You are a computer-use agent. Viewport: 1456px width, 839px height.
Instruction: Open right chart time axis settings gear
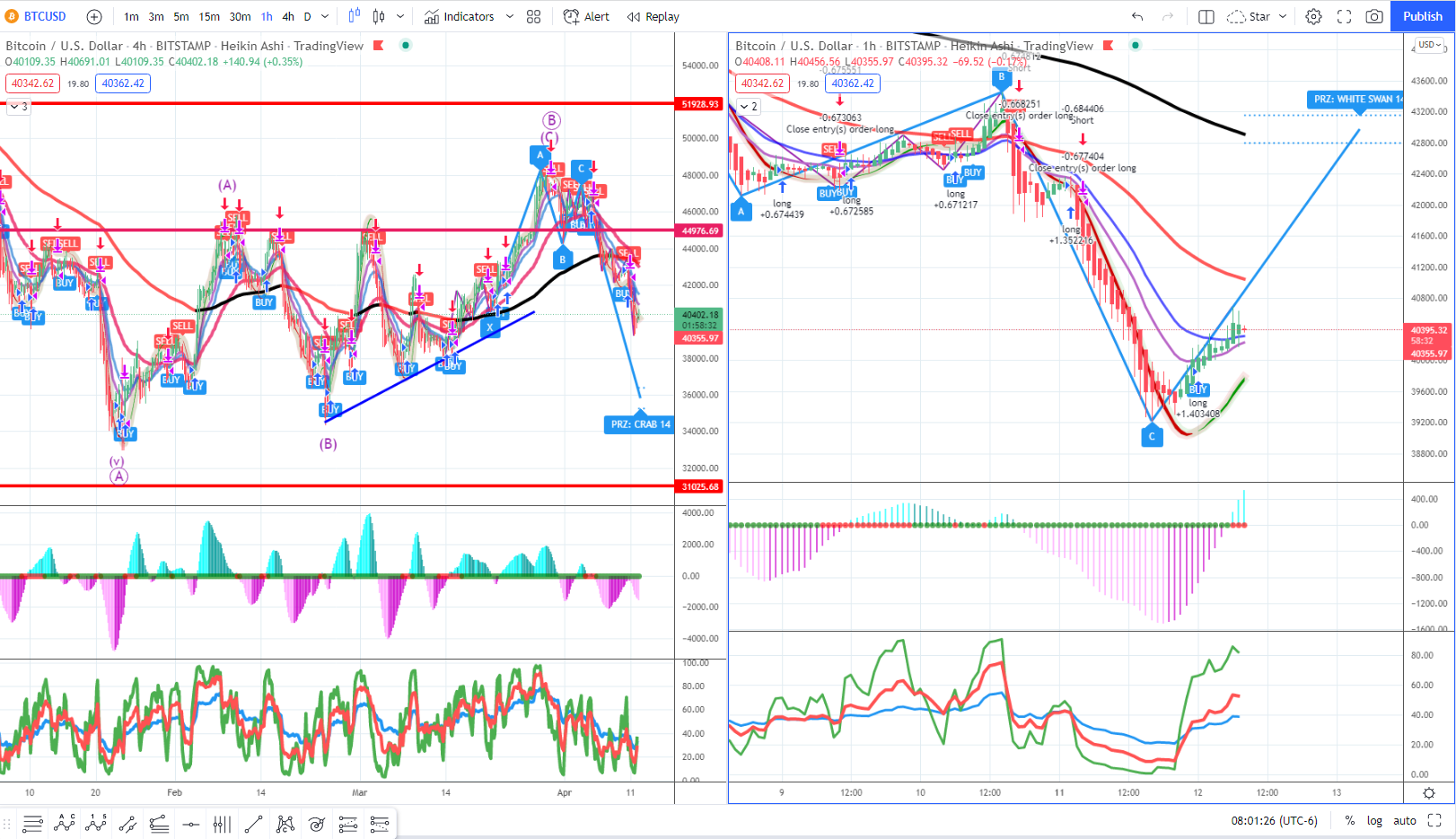point(1429,793)
